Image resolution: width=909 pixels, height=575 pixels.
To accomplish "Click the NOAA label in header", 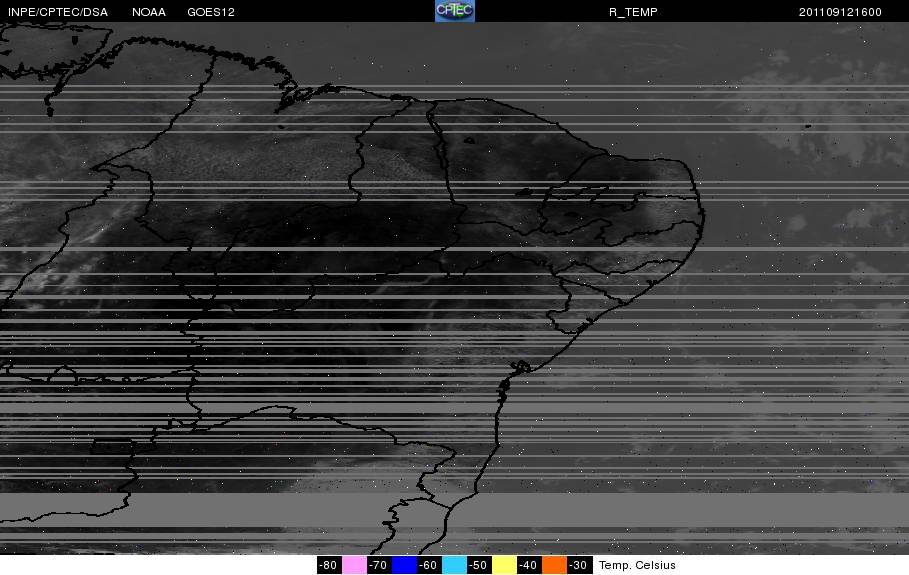I will click(148, 12).
